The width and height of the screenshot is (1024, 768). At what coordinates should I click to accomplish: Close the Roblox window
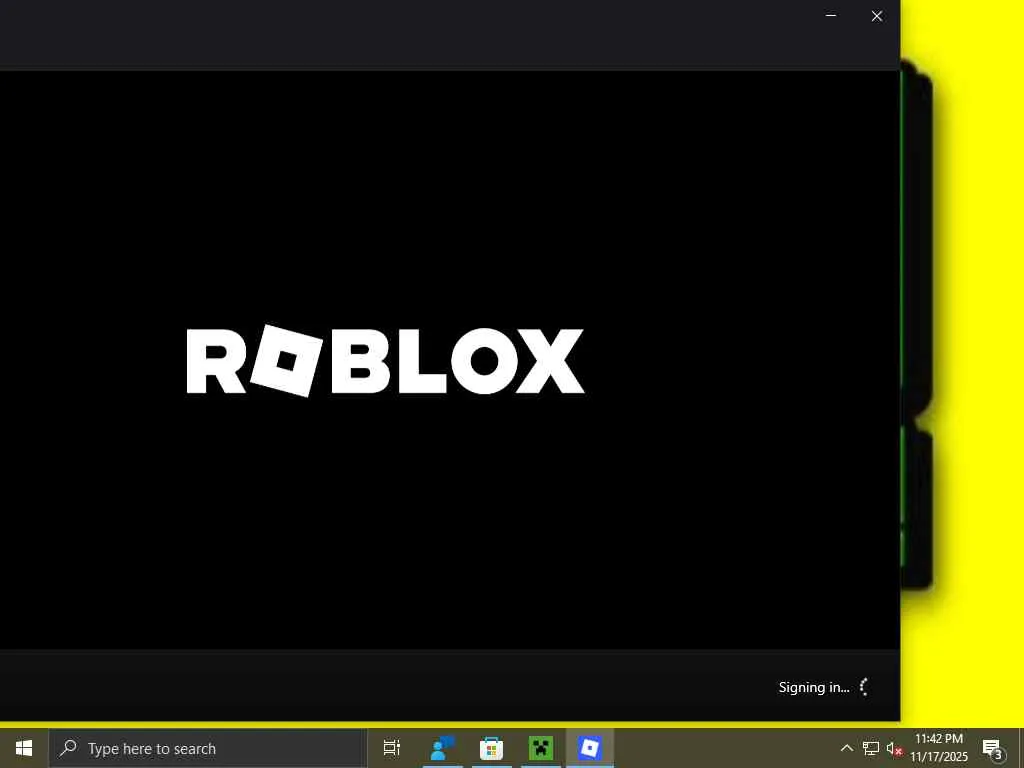click(x=877, y=16)
